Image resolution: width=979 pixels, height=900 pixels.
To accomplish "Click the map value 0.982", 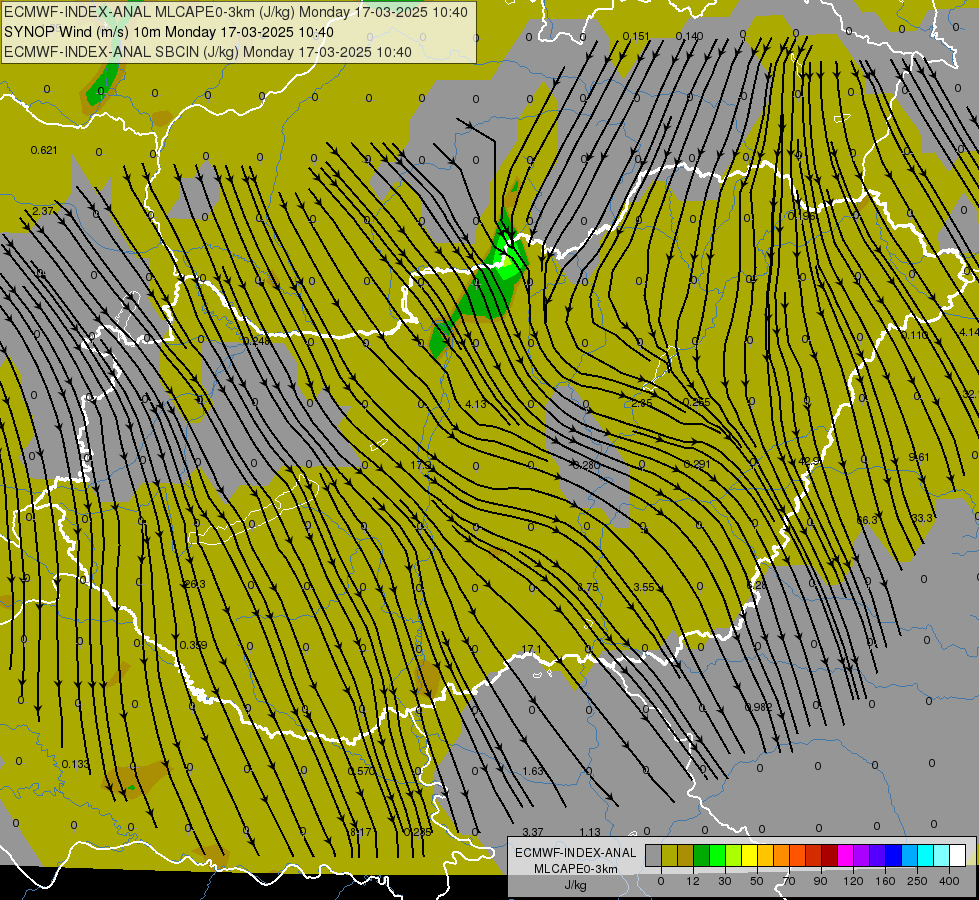I will coord(759,707).
